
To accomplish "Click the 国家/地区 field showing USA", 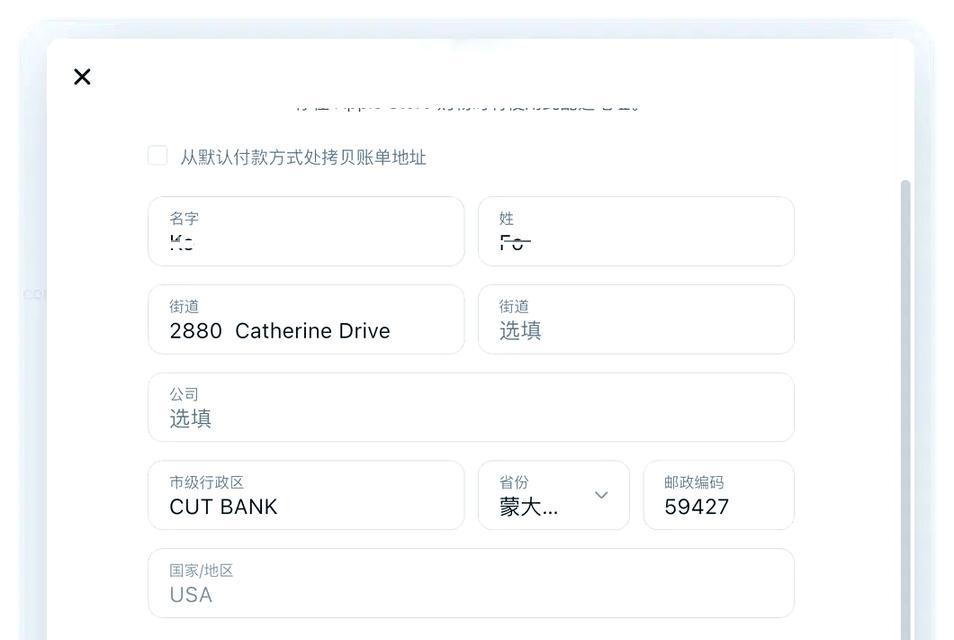I will [x=471, y=583].
